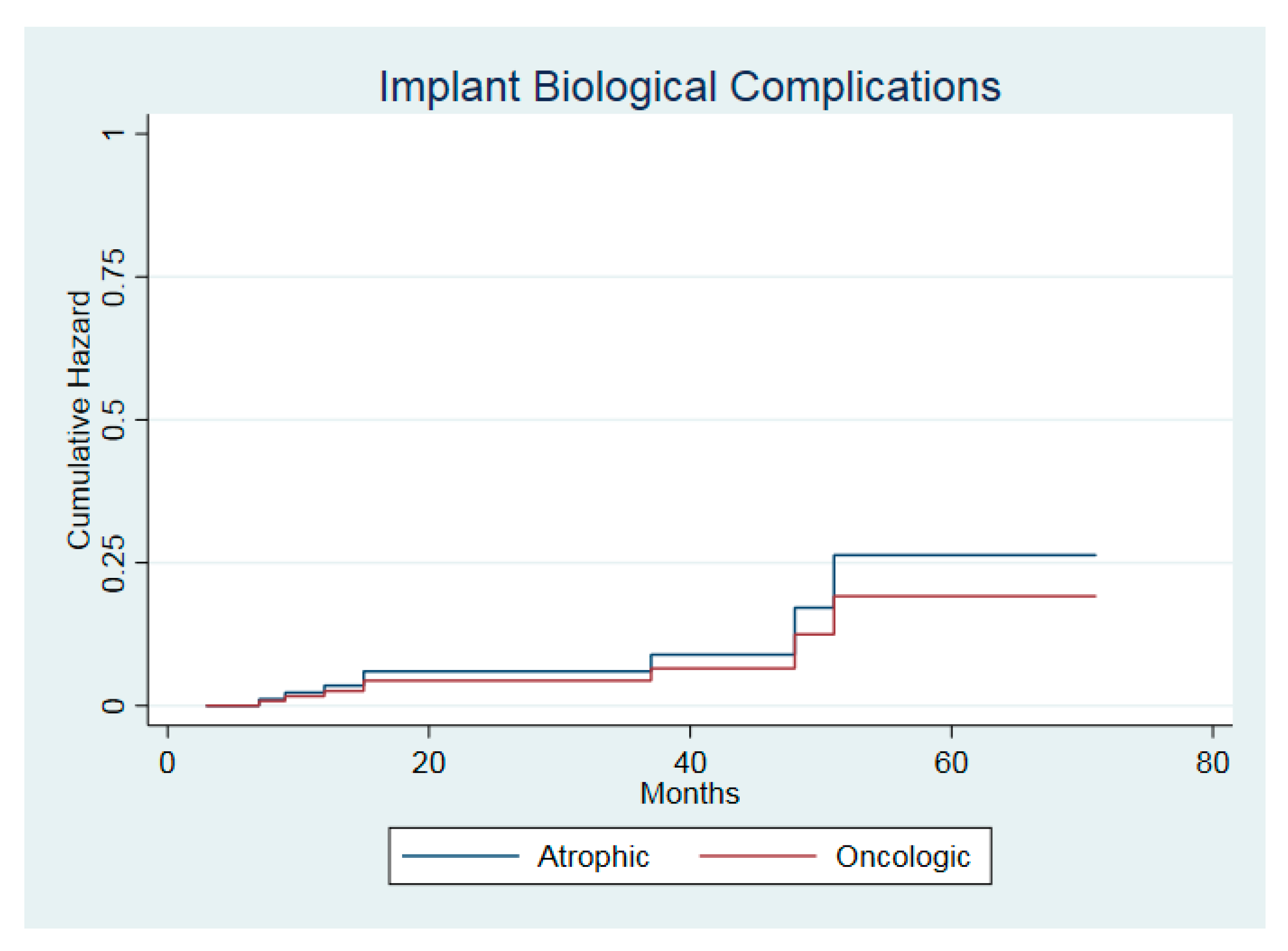Click the x-axis tick label 0
Viewport: 1288px width, 951px height.
coord(168,763)
